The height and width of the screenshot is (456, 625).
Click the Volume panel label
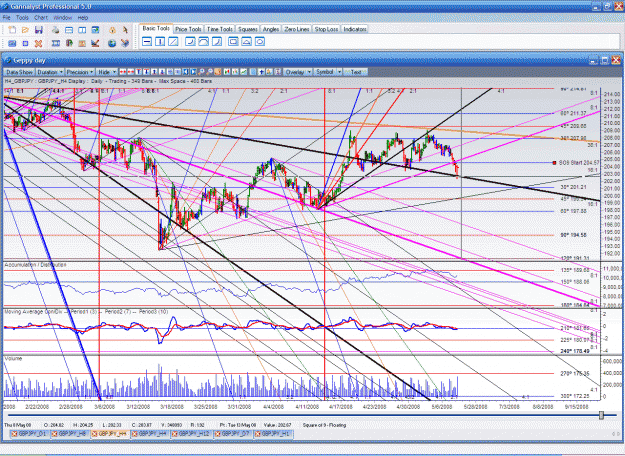click(13, 359)
